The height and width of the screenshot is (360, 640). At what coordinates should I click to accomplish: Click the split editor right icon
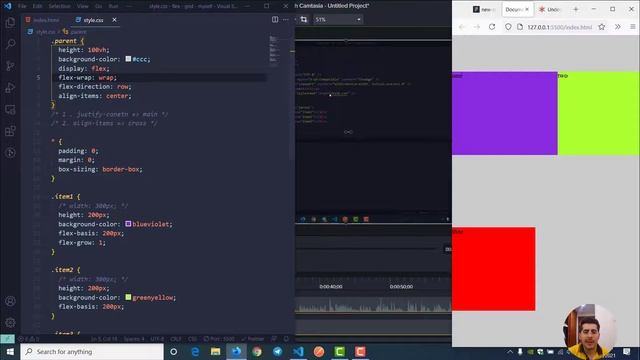click(275, 20)
